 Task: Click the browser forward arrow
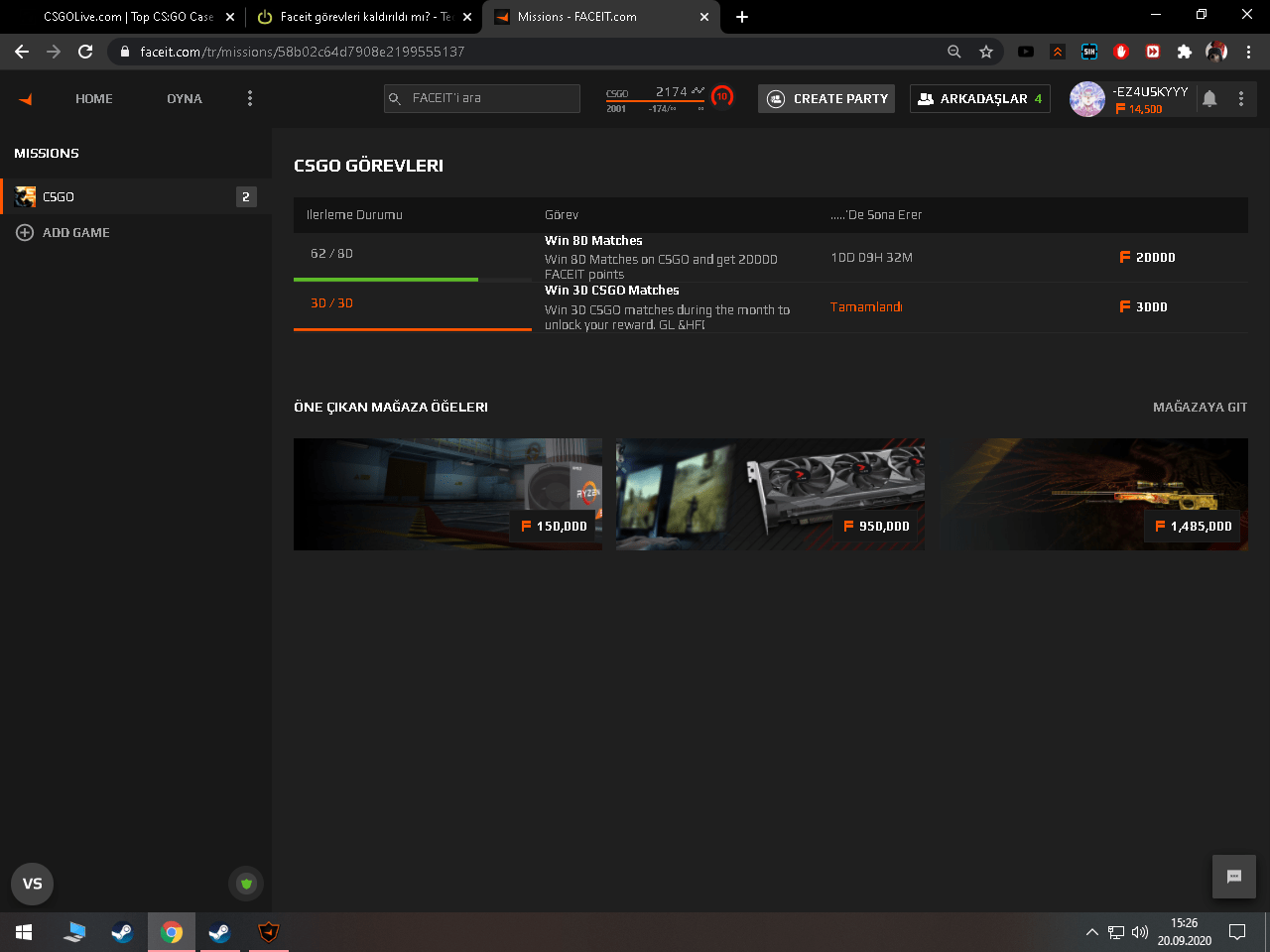[54, 52]
